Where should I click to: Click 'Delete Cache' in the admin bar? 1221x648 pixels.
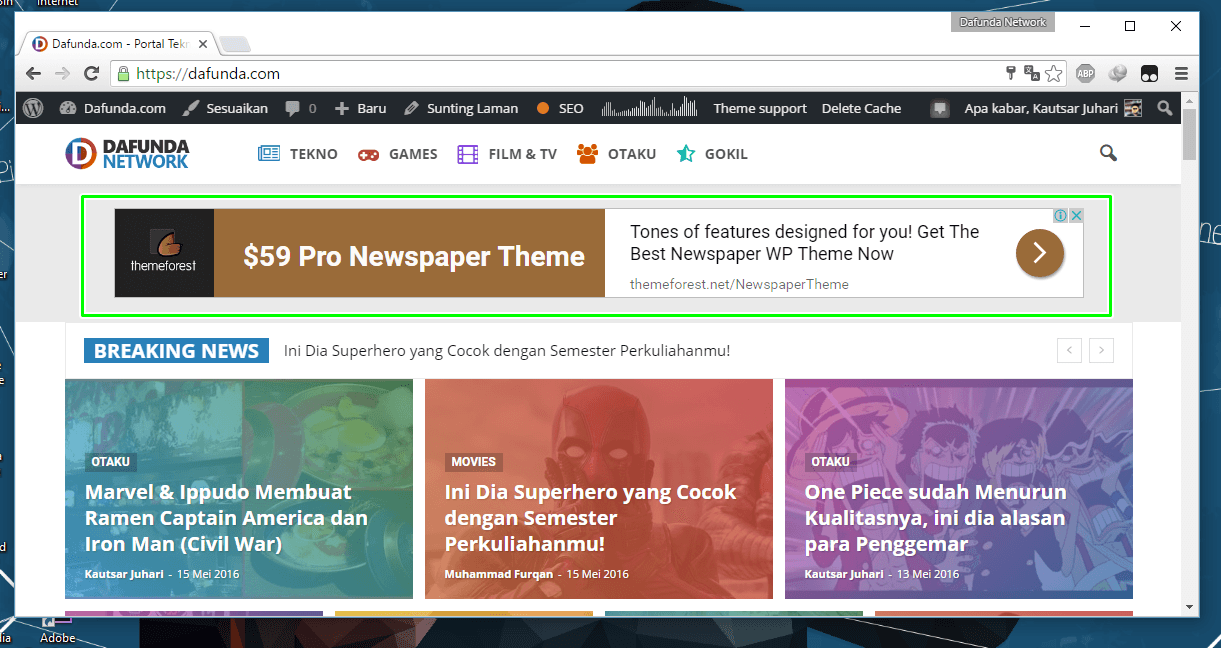click(x=861, y=108)
